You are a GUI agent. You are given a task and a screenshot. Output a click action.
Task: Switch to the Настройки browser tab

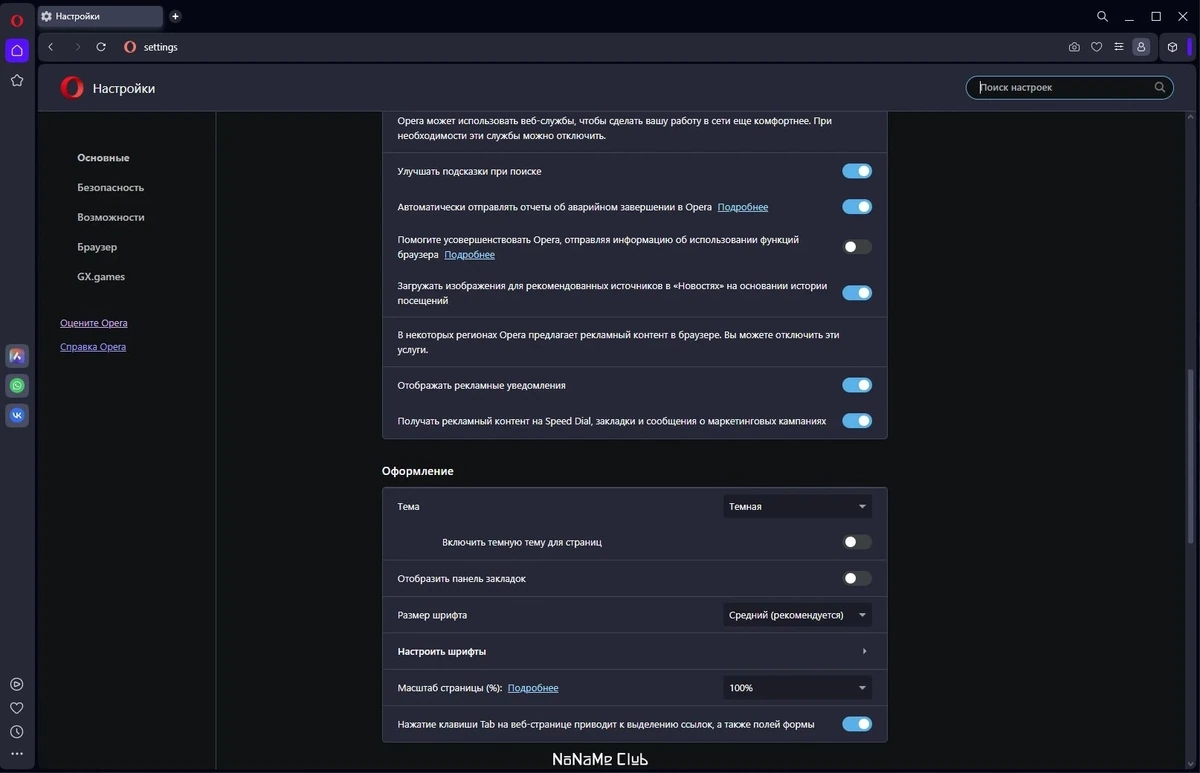[100, 17]
